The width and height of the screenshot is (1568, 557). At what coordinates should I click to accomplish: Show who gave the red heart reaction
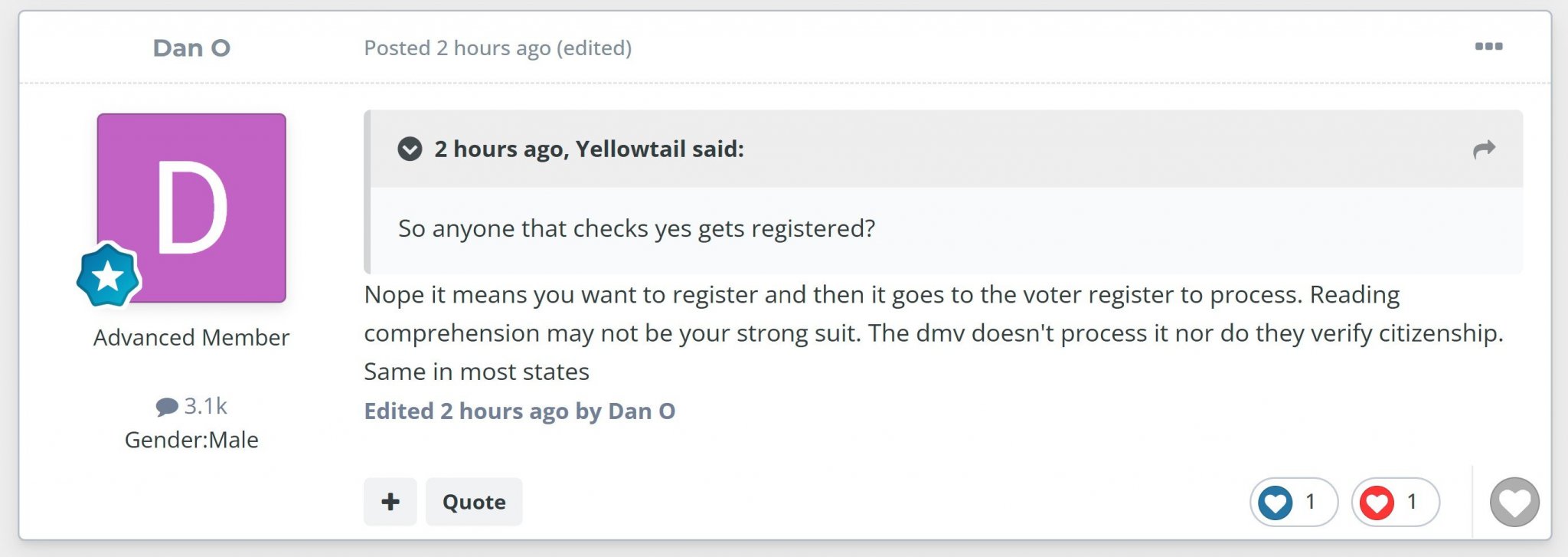pyautogui.click(x=1377, y=503)
